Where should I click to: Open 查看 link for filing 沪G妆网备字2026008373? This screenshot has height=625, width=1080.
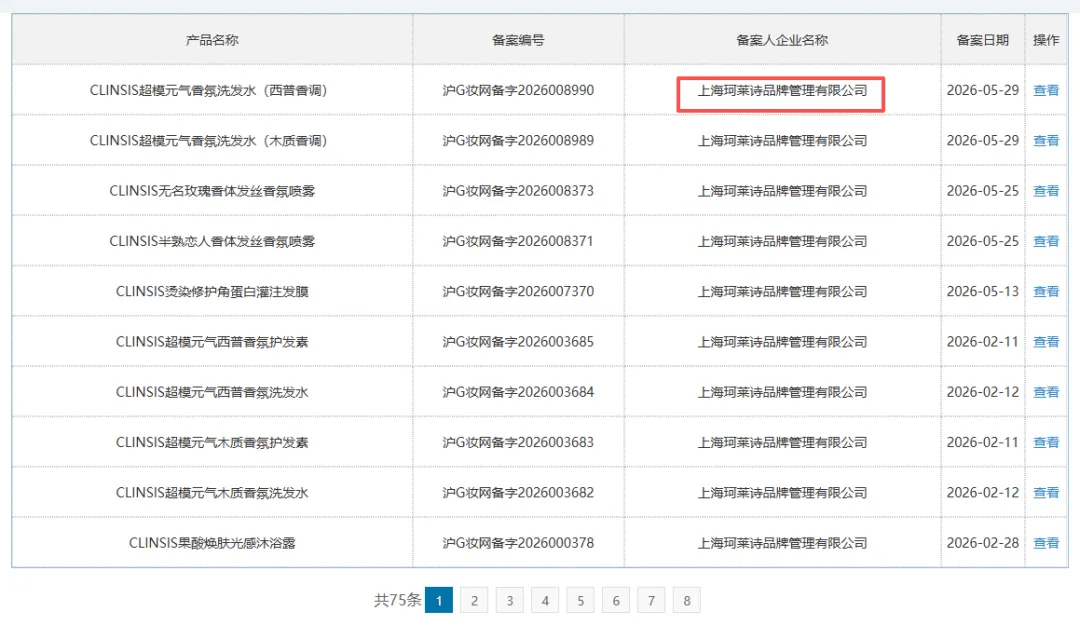(1046, 191)
